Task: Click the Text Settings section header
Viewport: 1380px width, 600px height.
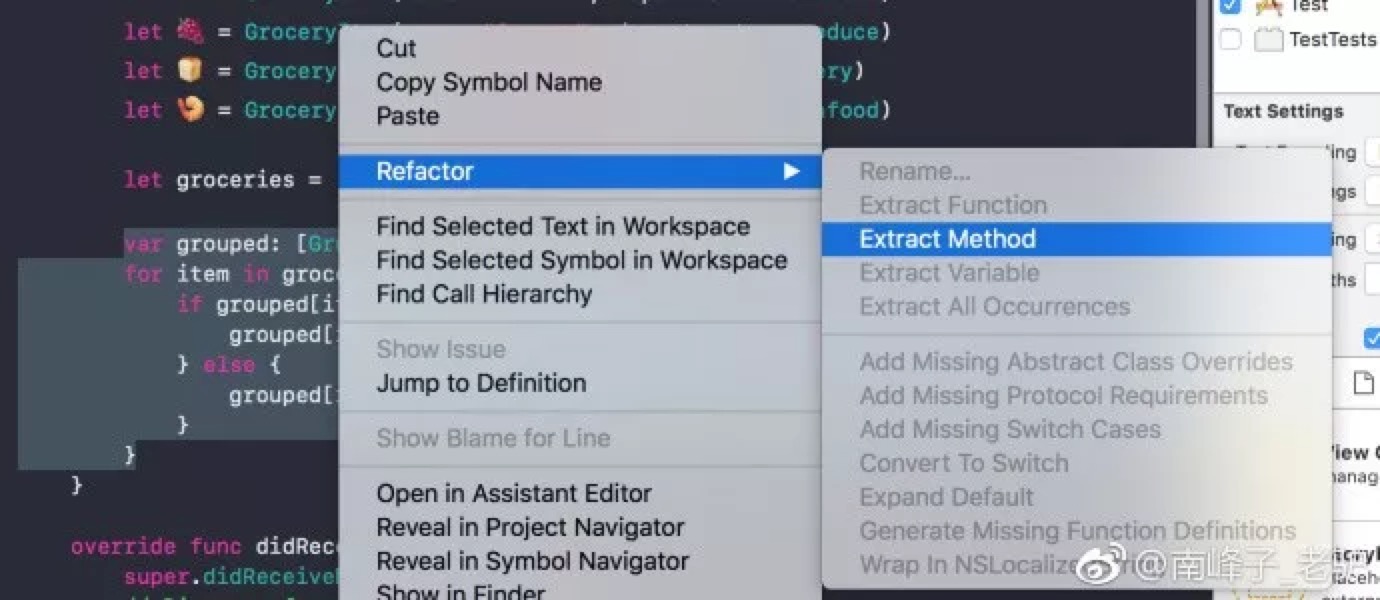Action: tap(1283, 111)
